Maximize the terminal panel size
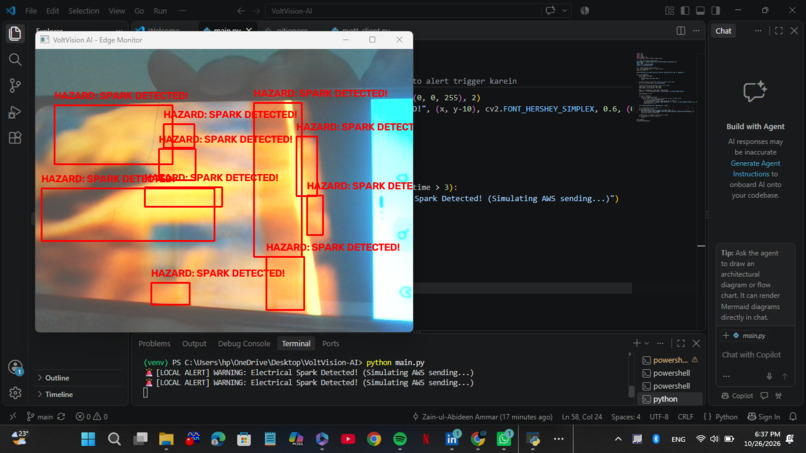Viewport: 806px width, 453px height. [681, 343]
